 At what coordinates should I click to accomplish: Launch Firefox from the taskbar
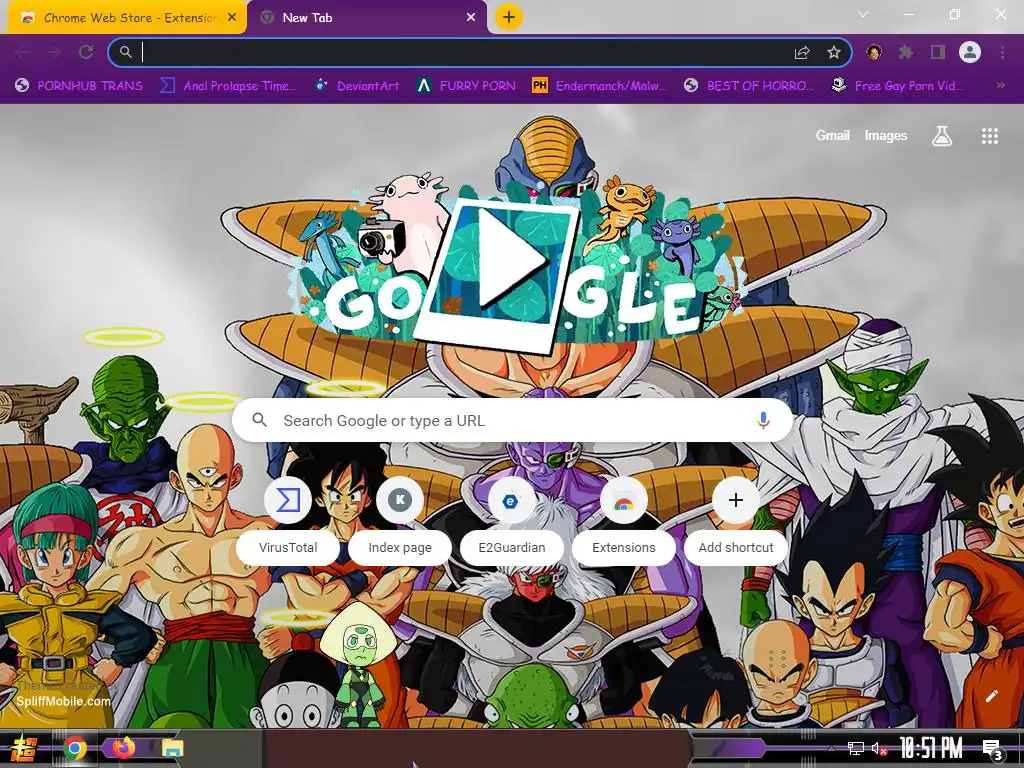(x=123, y=748)
